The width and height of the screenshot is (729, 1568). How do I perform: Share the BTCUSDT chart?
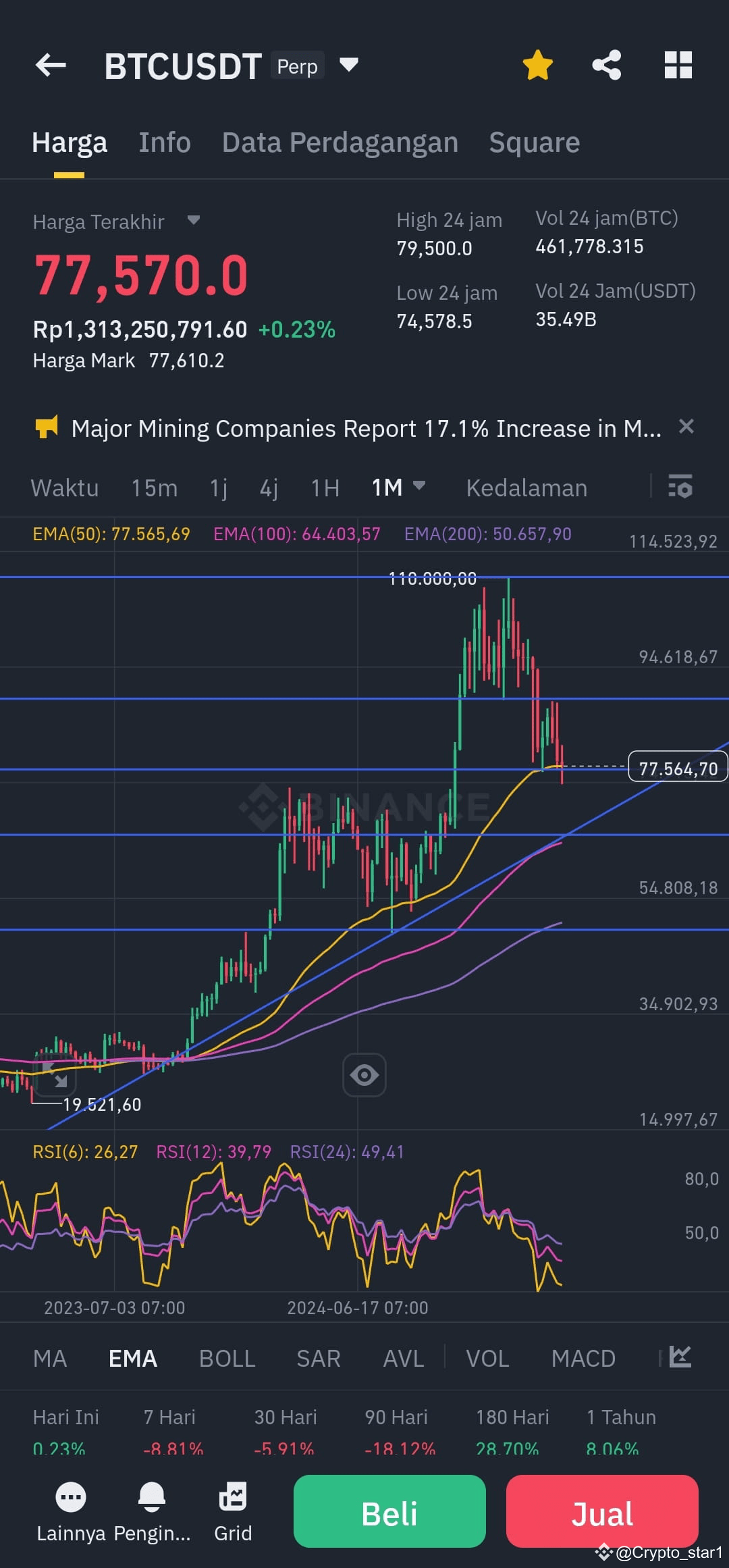[607, 65]
